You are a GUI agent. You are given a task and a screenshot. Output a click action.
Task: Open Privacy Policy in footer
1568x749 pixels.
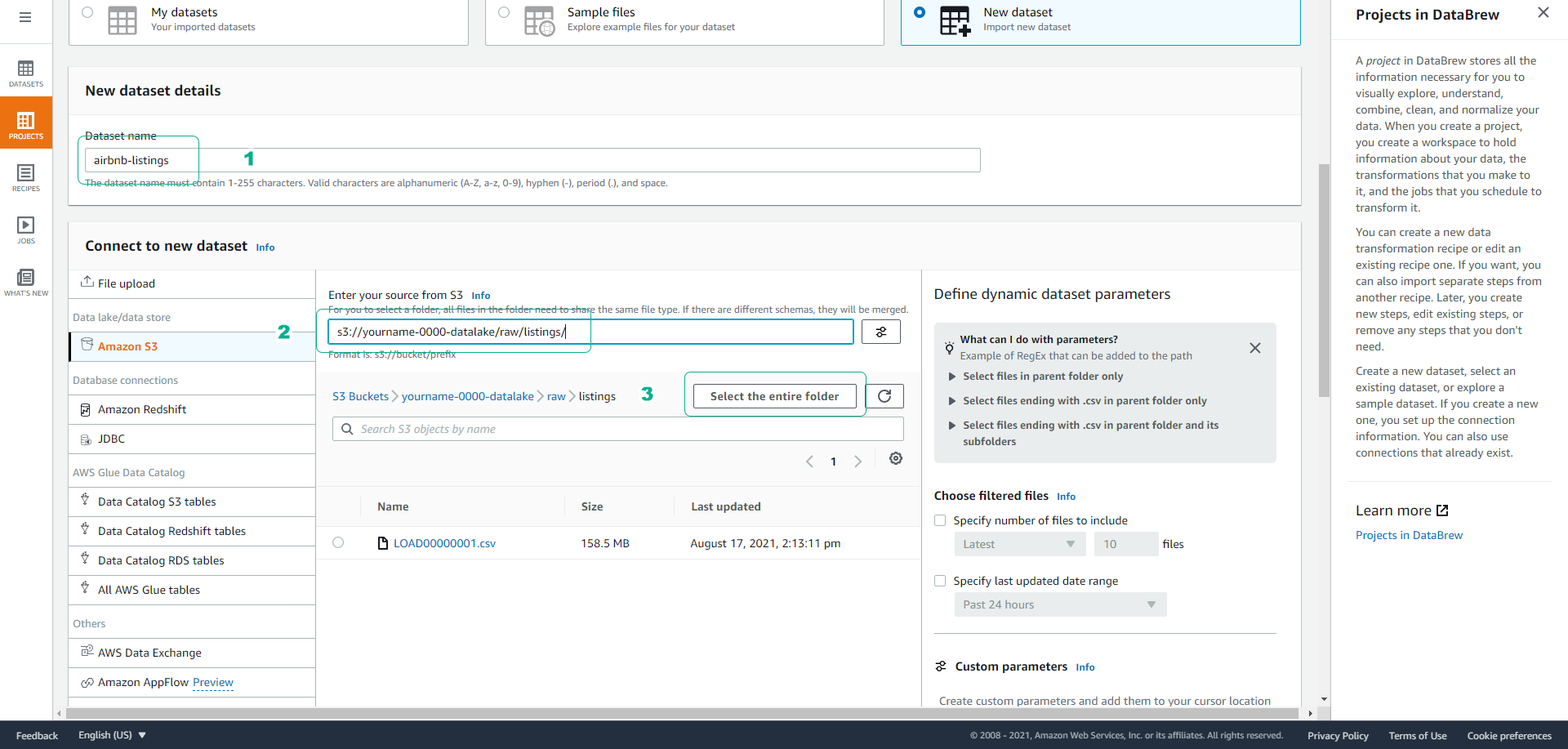(x=1338, y=736)
